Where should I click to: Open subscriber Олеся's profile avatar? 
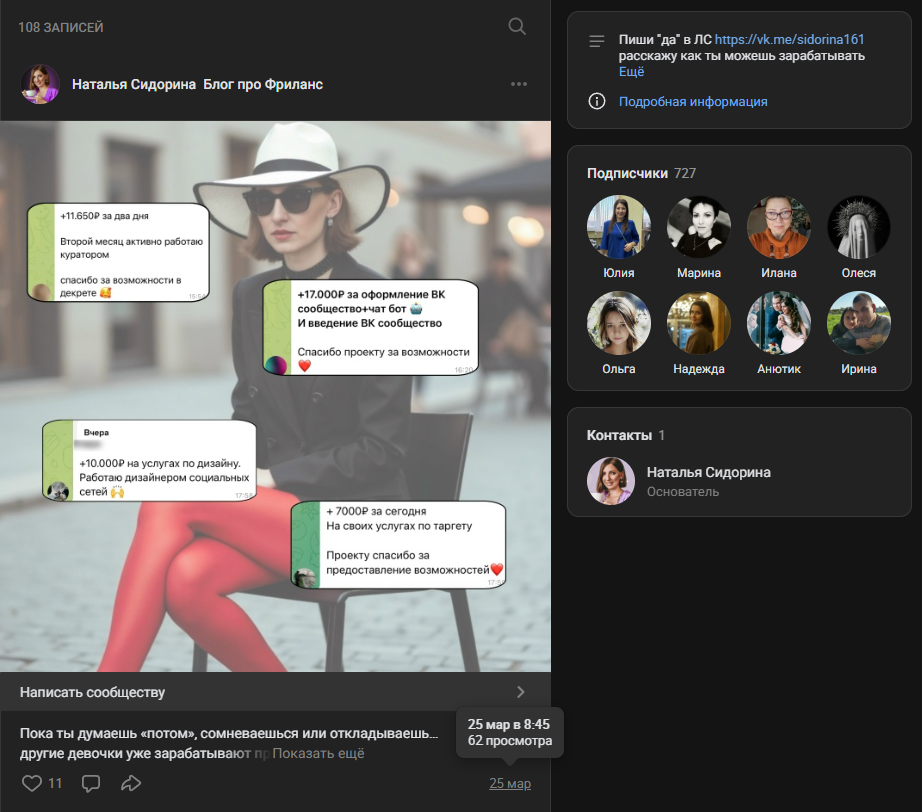point(858,227)
